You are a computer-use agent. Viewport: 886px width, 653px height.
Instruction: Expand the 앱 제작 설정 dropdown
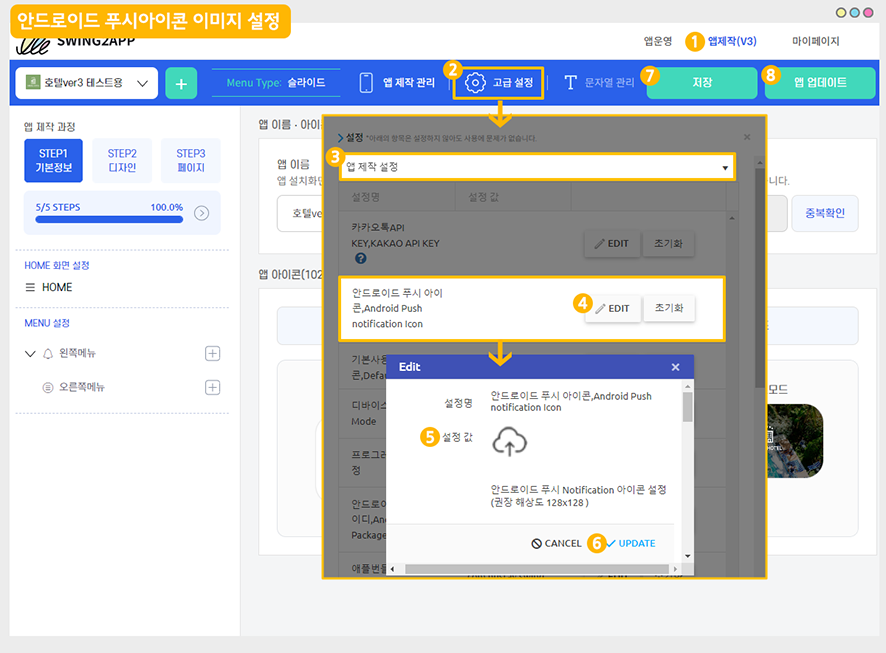click(x=537, y=167)
